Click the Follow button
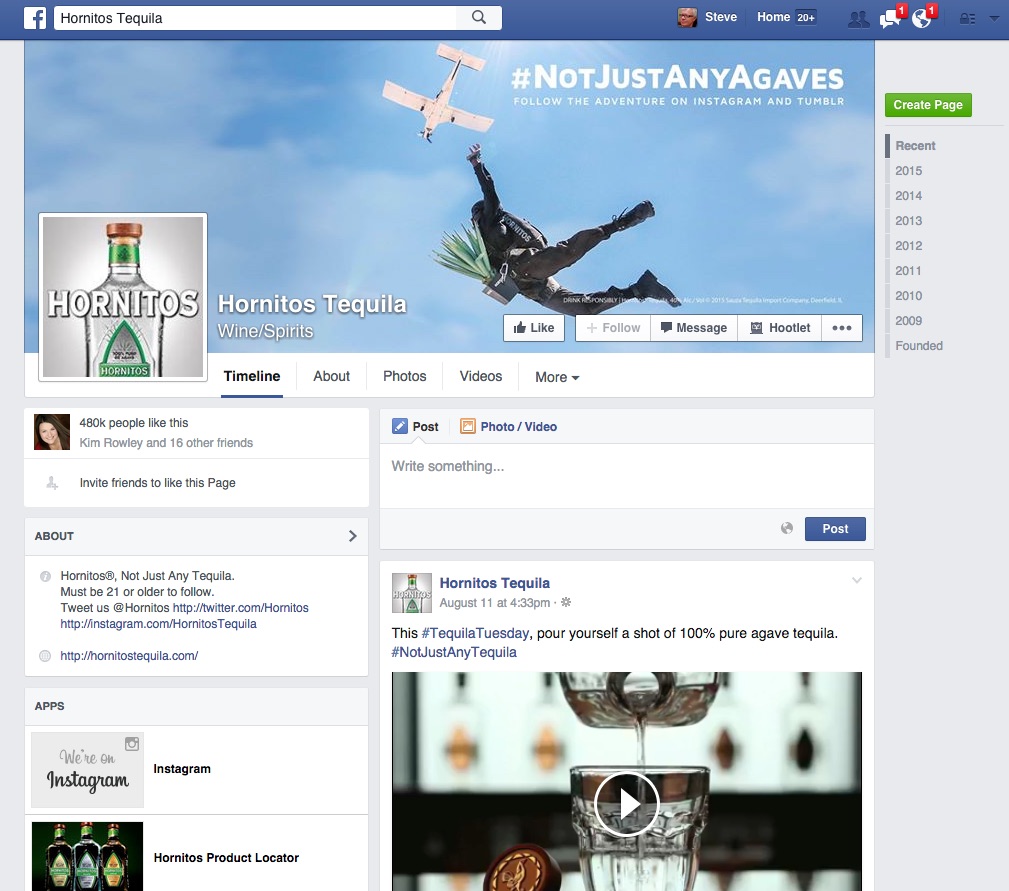This screenshot has height=891, width=1009. pyautogui.click(x=613, y=328)
